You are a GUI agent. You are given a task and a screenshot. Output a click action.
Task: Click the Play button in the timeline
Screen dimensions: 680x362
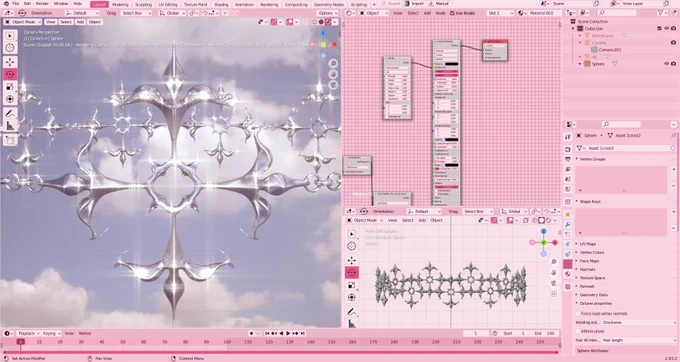click(x=288, y=333)
